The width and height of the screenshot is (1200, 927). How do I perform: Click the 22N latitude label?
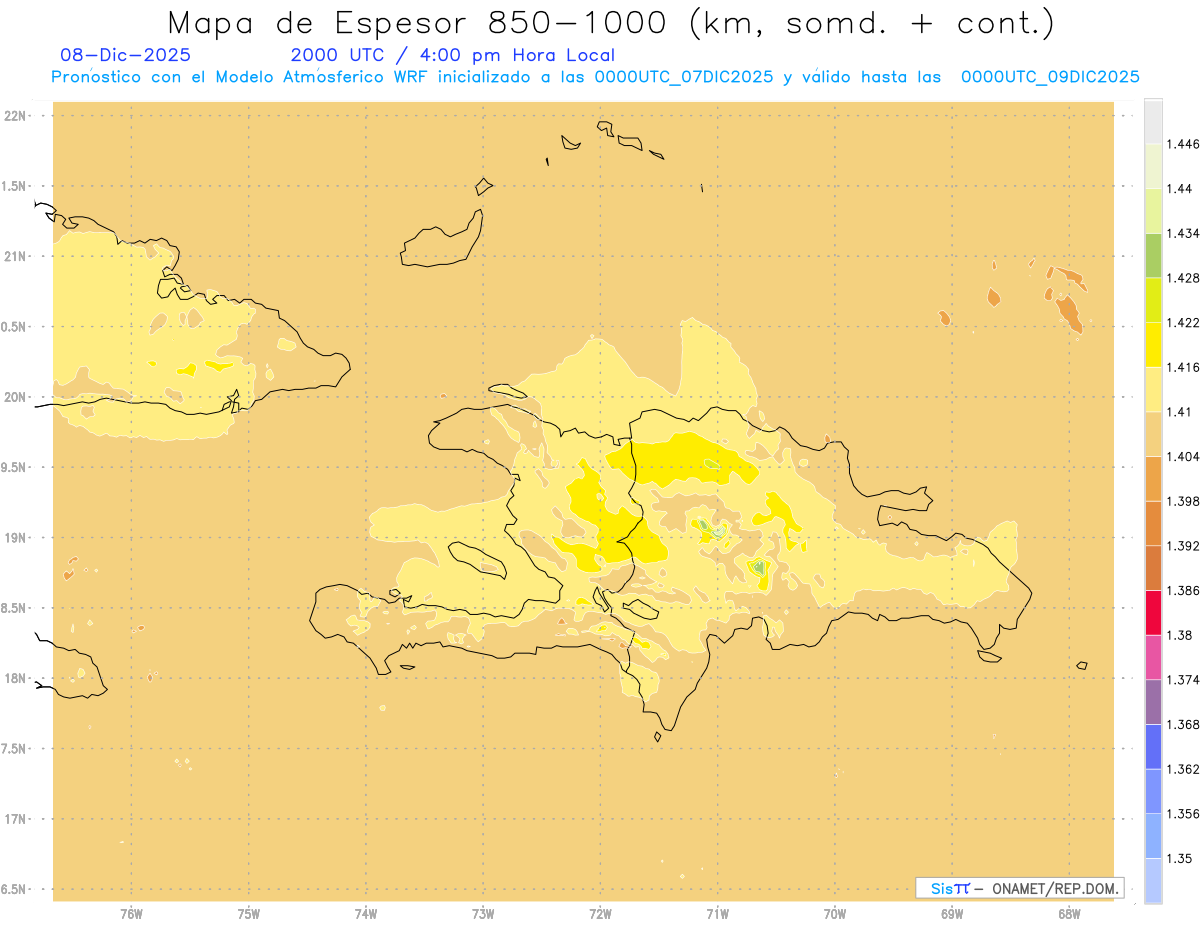pyautogui.click(x=16, y=116)
